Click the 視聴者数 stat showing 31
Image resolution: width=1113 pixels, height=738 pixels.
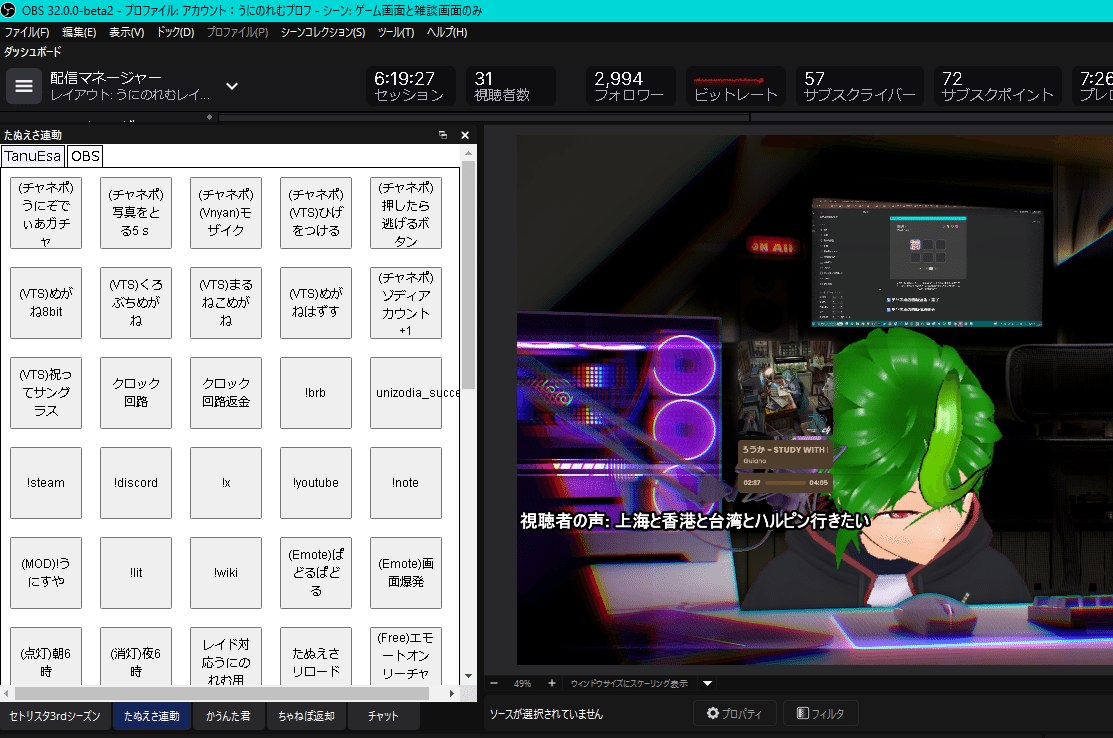(510, 86)
